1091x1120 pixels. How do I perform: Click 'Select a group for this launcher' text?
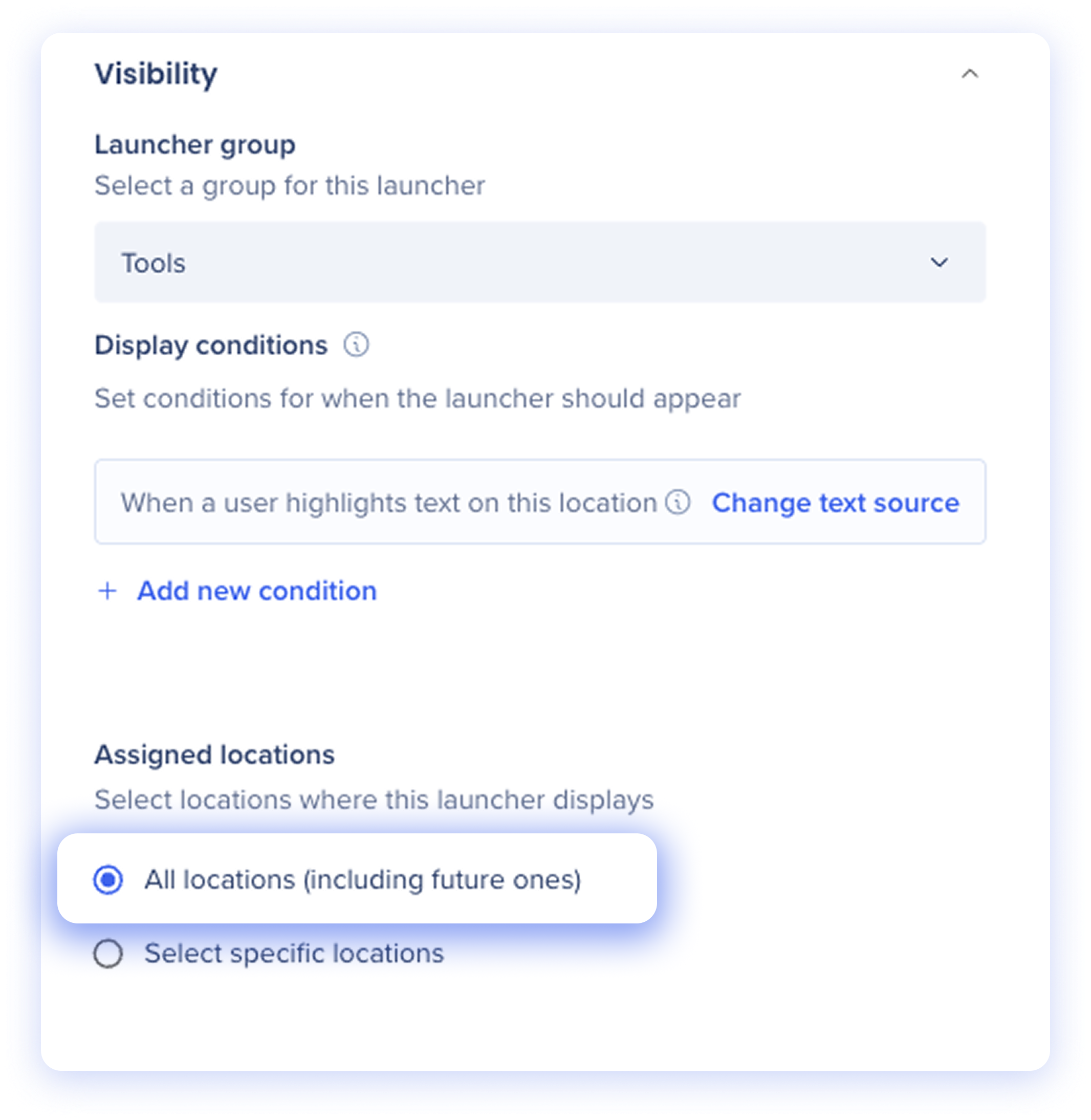(x=289, y=186)
